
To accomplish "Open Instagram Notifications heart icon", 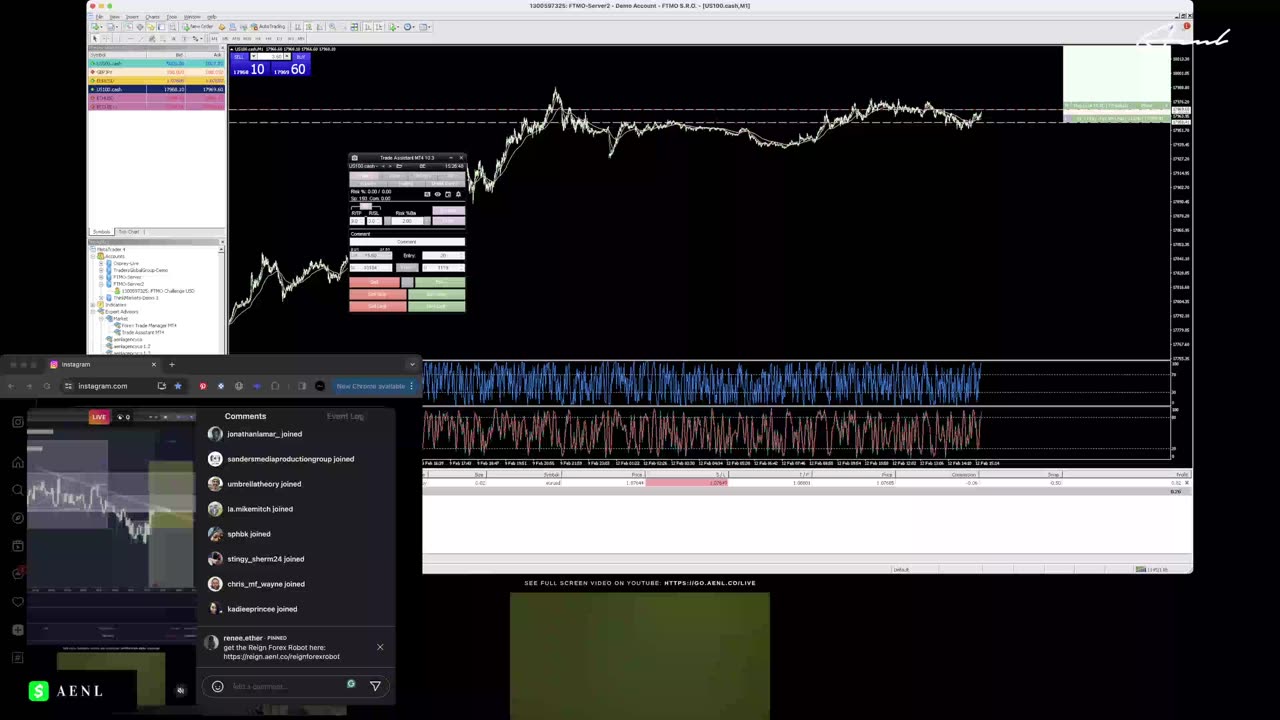I will (x=18, y=602).
